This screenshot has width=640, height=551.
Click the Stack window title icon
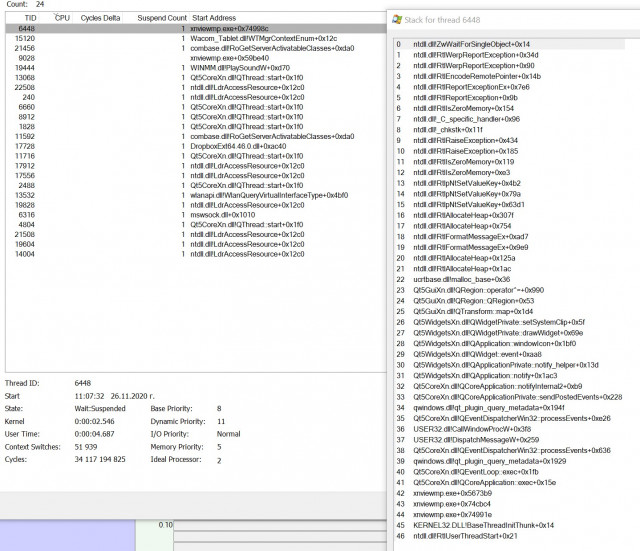[397, 20]
